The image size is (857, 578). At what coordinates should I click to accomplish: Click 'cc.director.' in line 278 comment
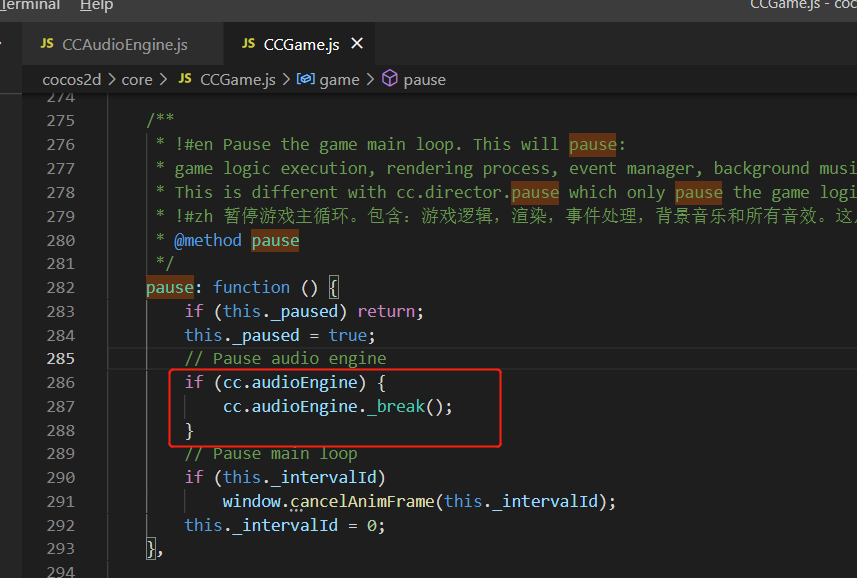(x=454, y=192)
